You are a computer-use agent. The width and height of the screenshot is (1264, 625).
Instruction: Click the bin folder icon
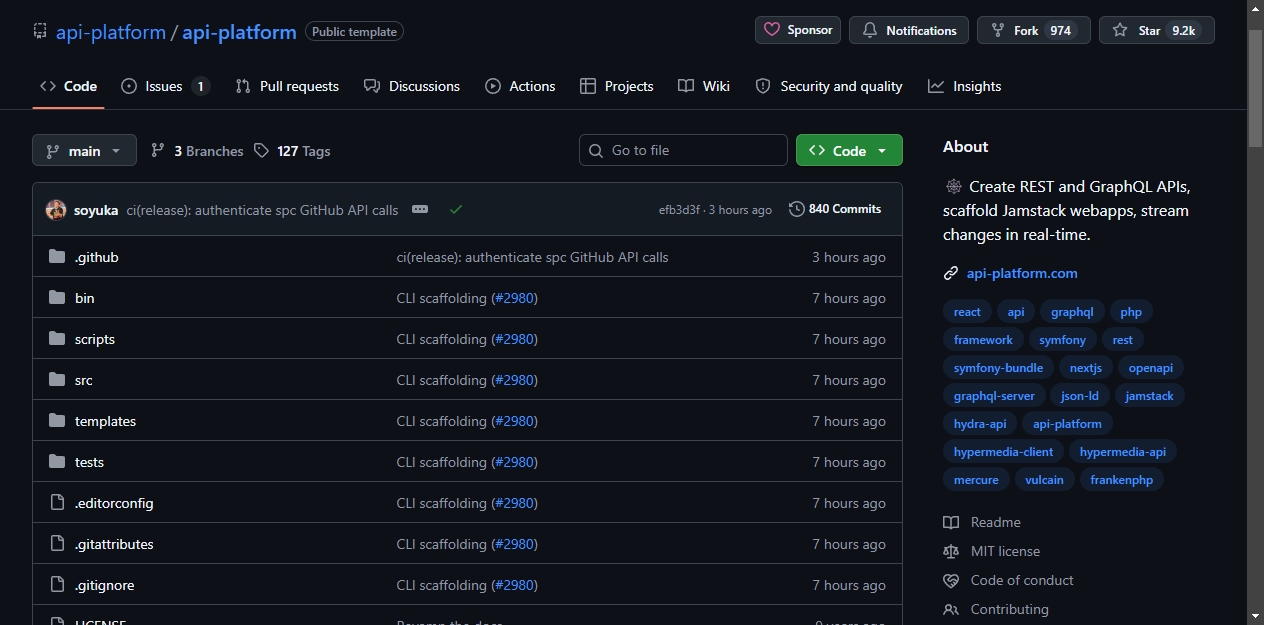click(x=57, y=298)
